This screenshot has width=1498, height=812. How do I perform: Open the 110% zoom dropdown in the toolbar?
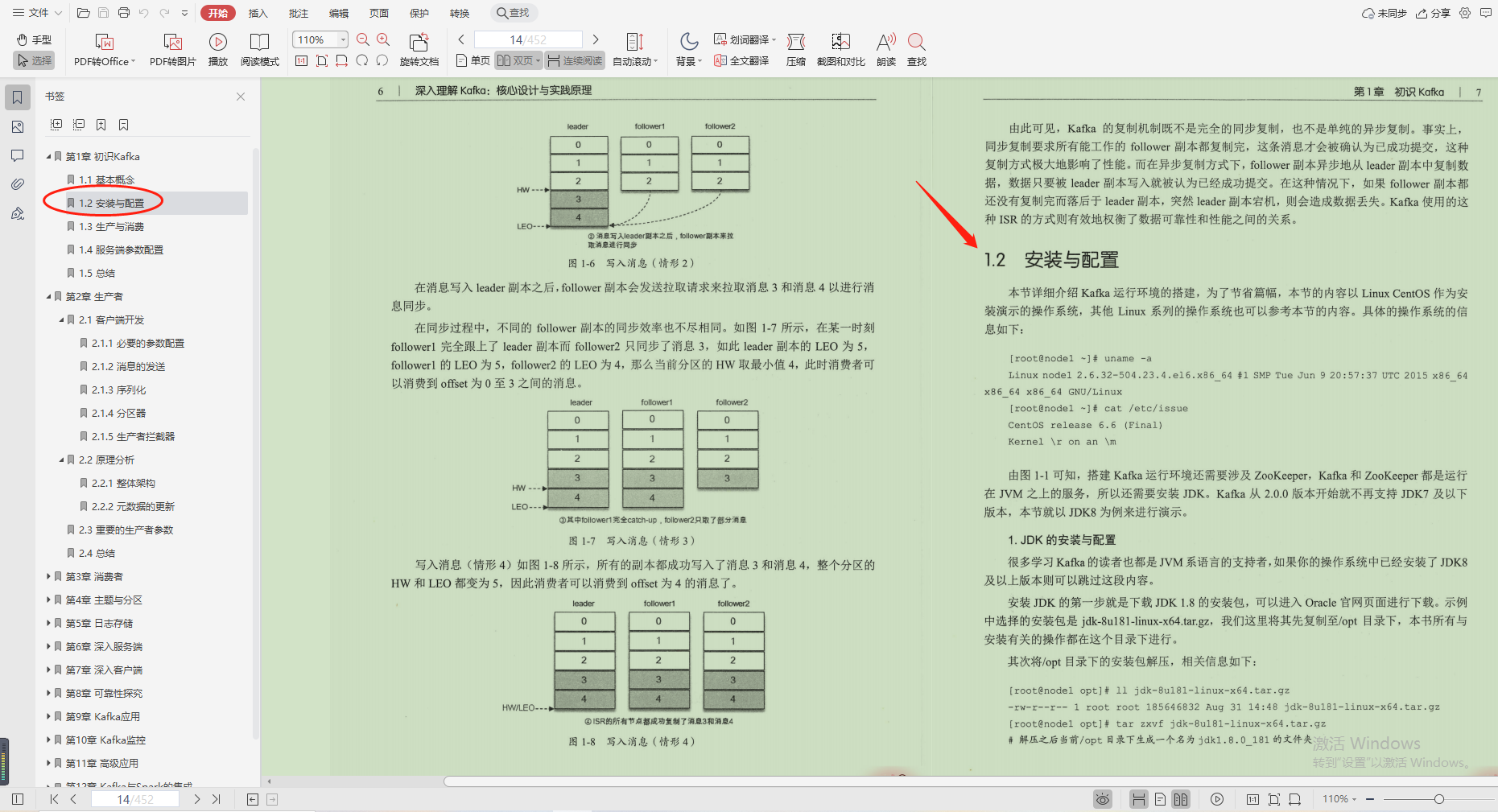344,39
